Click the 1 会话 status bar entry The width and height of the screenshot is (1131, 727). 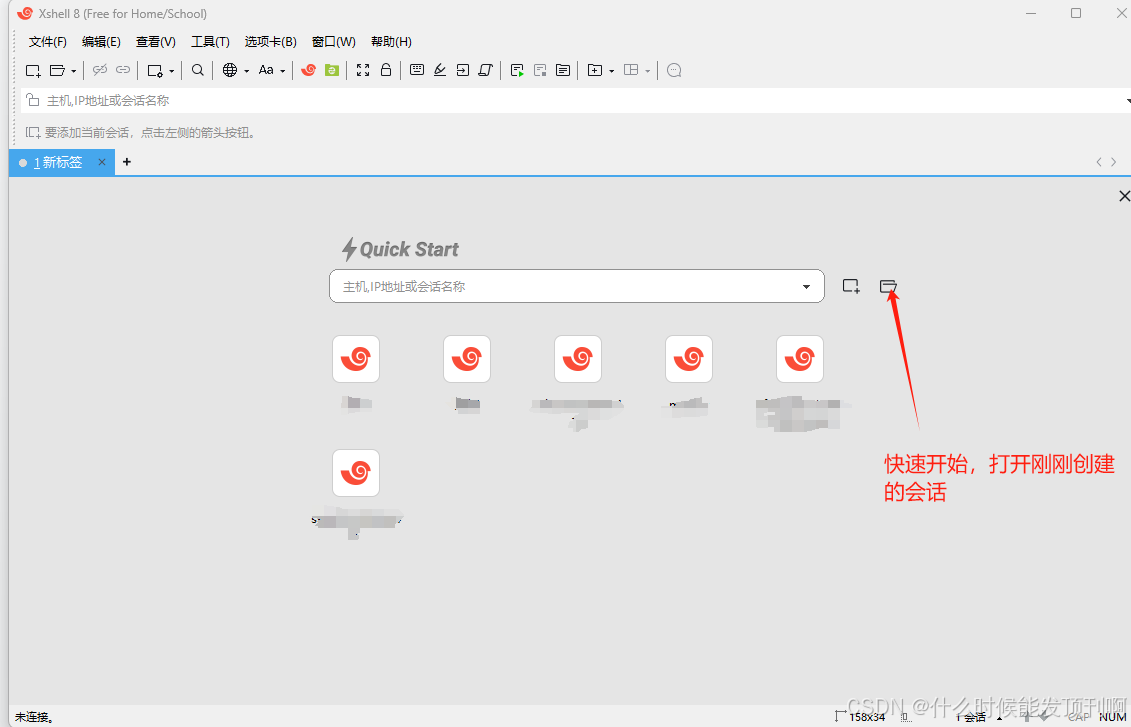(971, 717)
